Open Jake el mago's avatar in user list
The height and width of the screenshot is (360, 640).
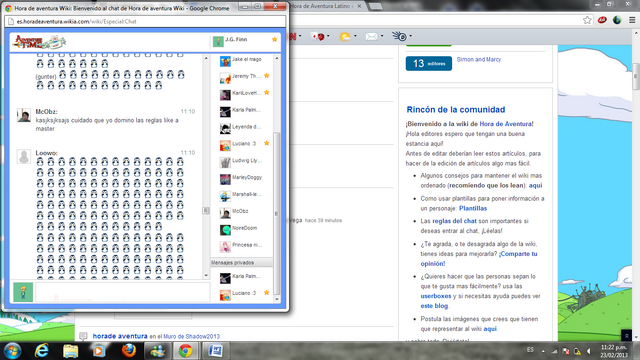[x=225, y=61]
